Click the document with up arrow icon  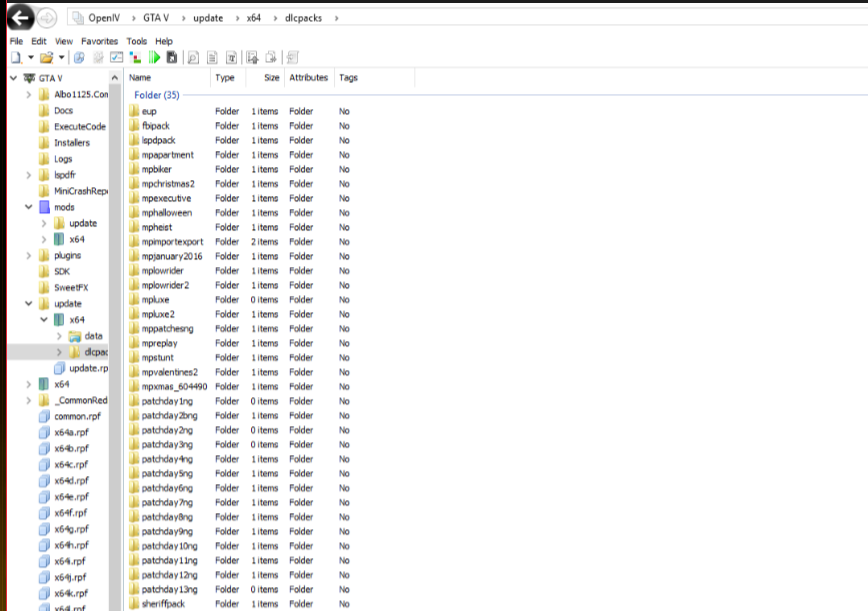[252, 58]
